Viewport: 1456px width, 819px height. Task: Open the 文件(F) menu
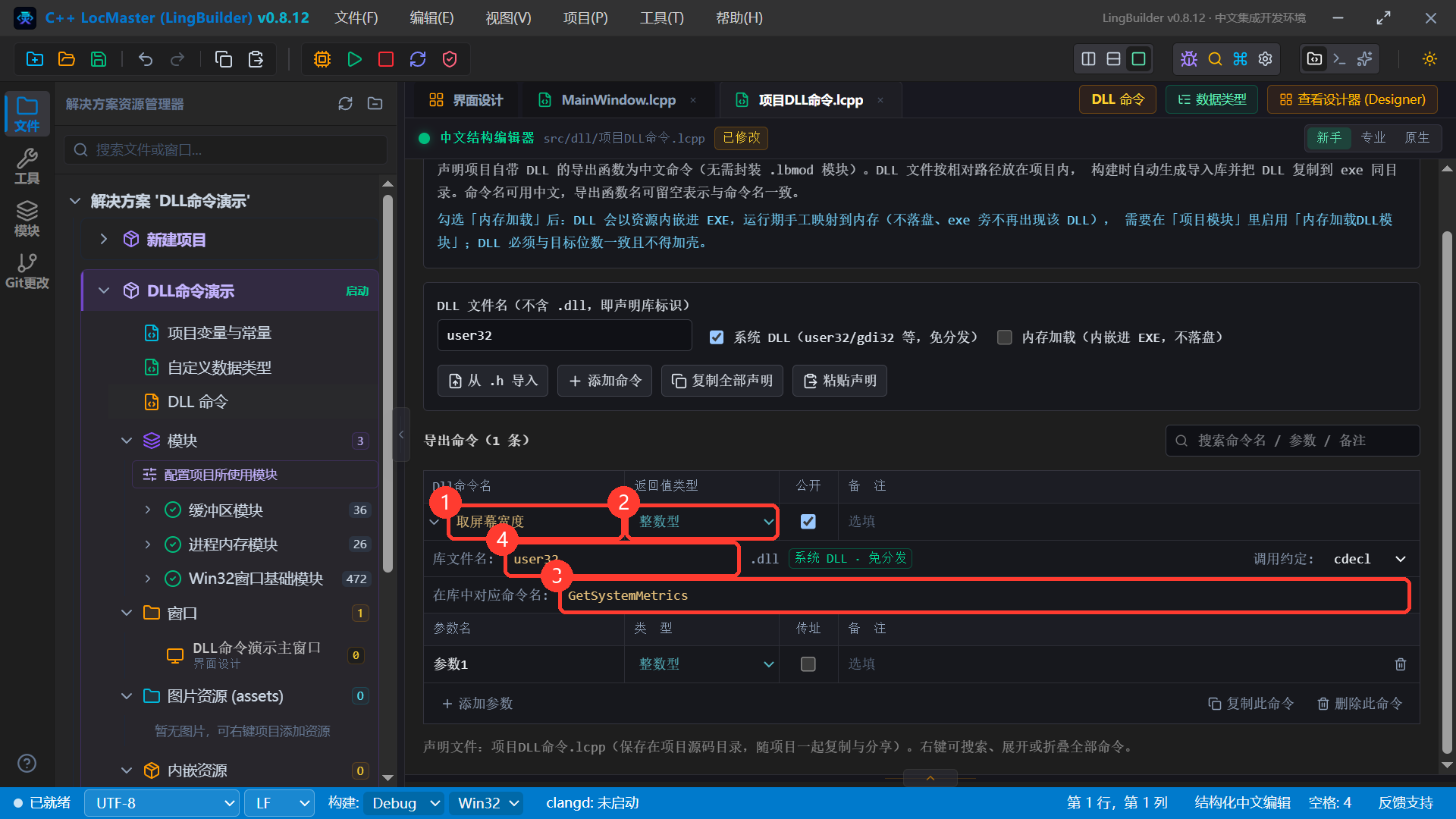point(356,17)
